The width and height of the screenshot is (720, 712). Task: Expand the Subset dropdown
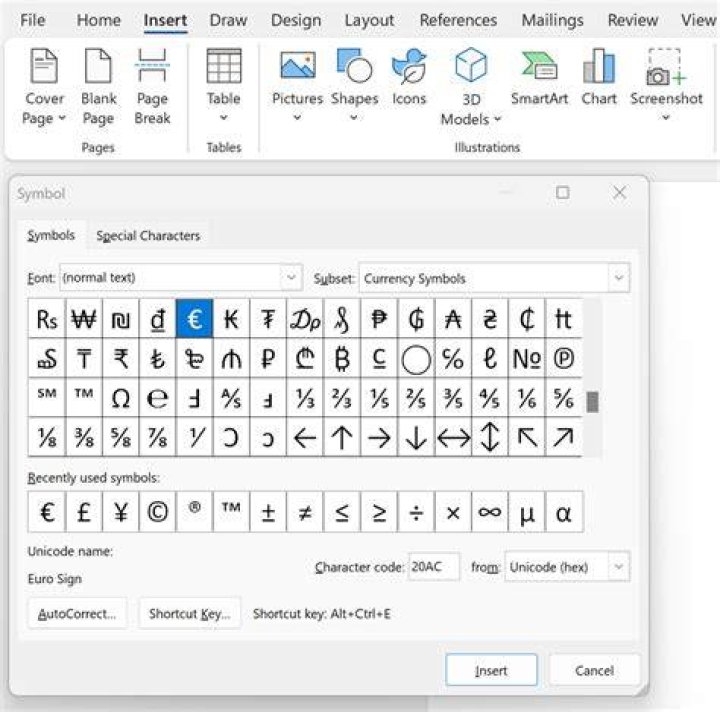tap(619, 277)
